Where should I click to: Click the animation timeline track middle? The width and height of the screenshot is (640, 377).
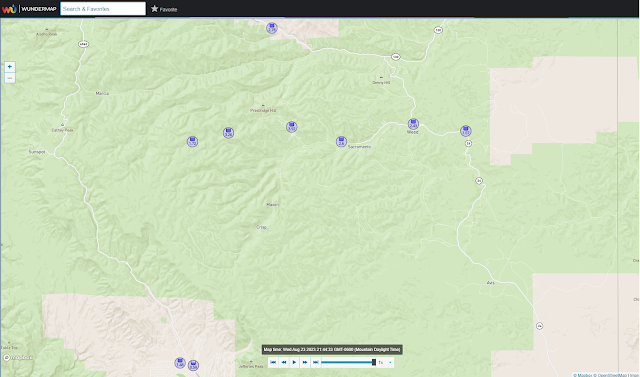click(348, 362)
